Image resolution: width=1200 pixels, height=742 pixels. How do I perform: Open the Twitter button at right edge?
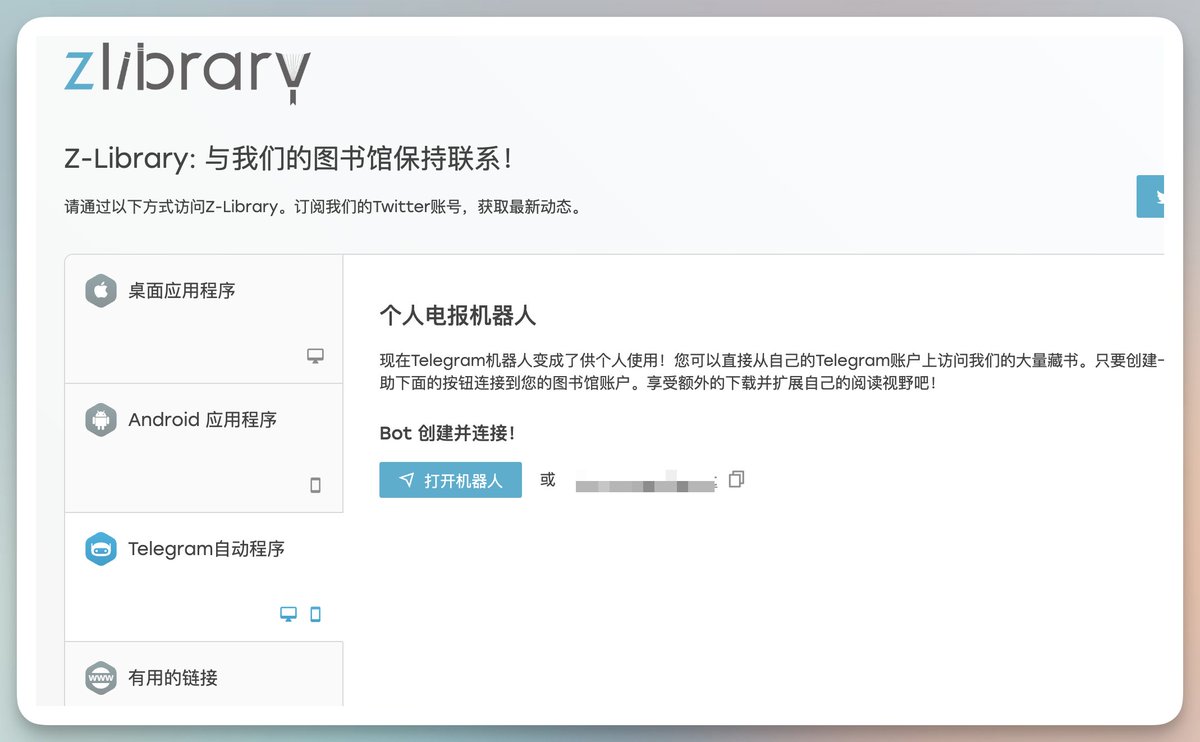[x=1151, y=197]
